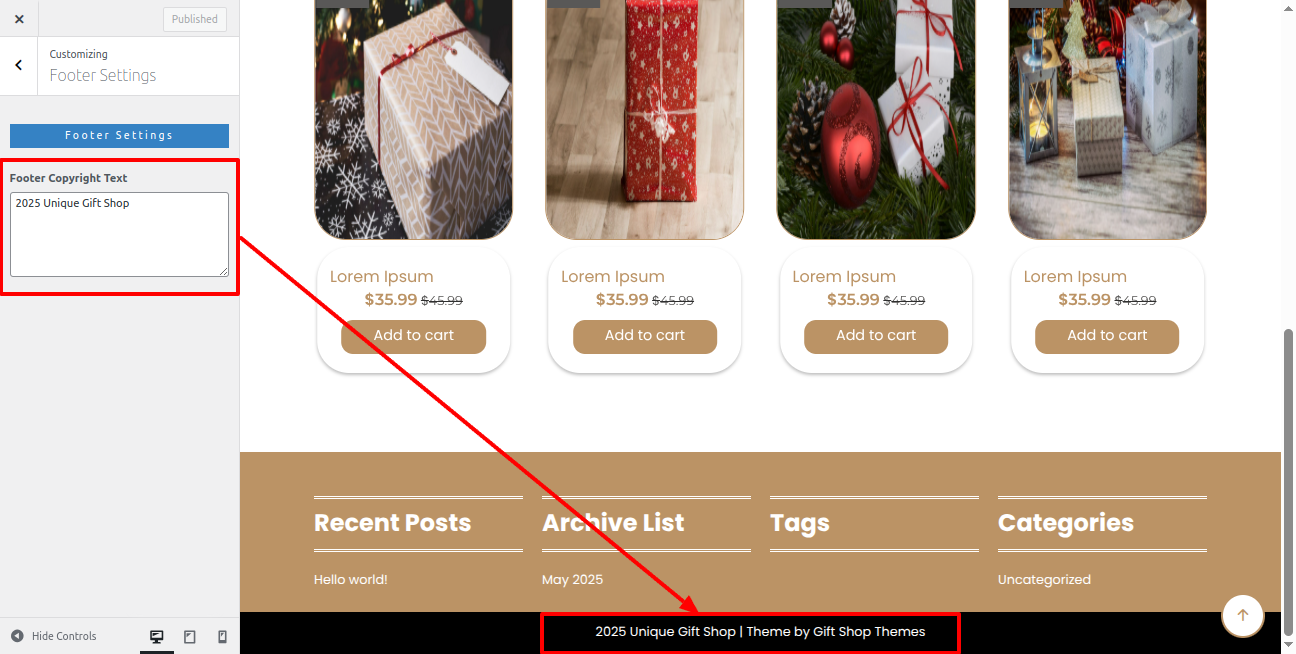Add first Lorem Ipsum product to cart
Viewport: 1296px width, 654px height.
click(x=413, y=336)
